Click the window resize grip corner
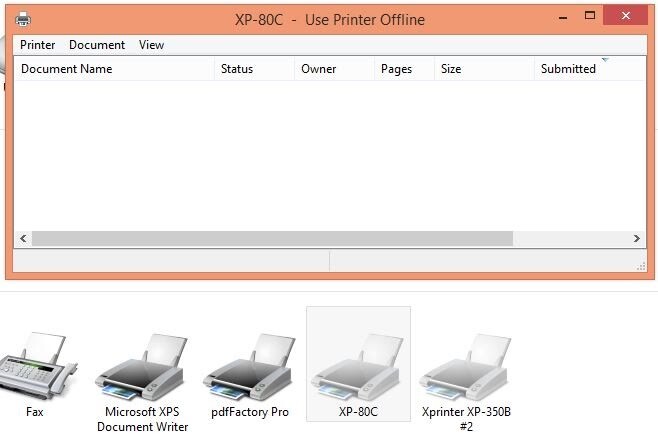The image size is (658, 442). (641, 266)
